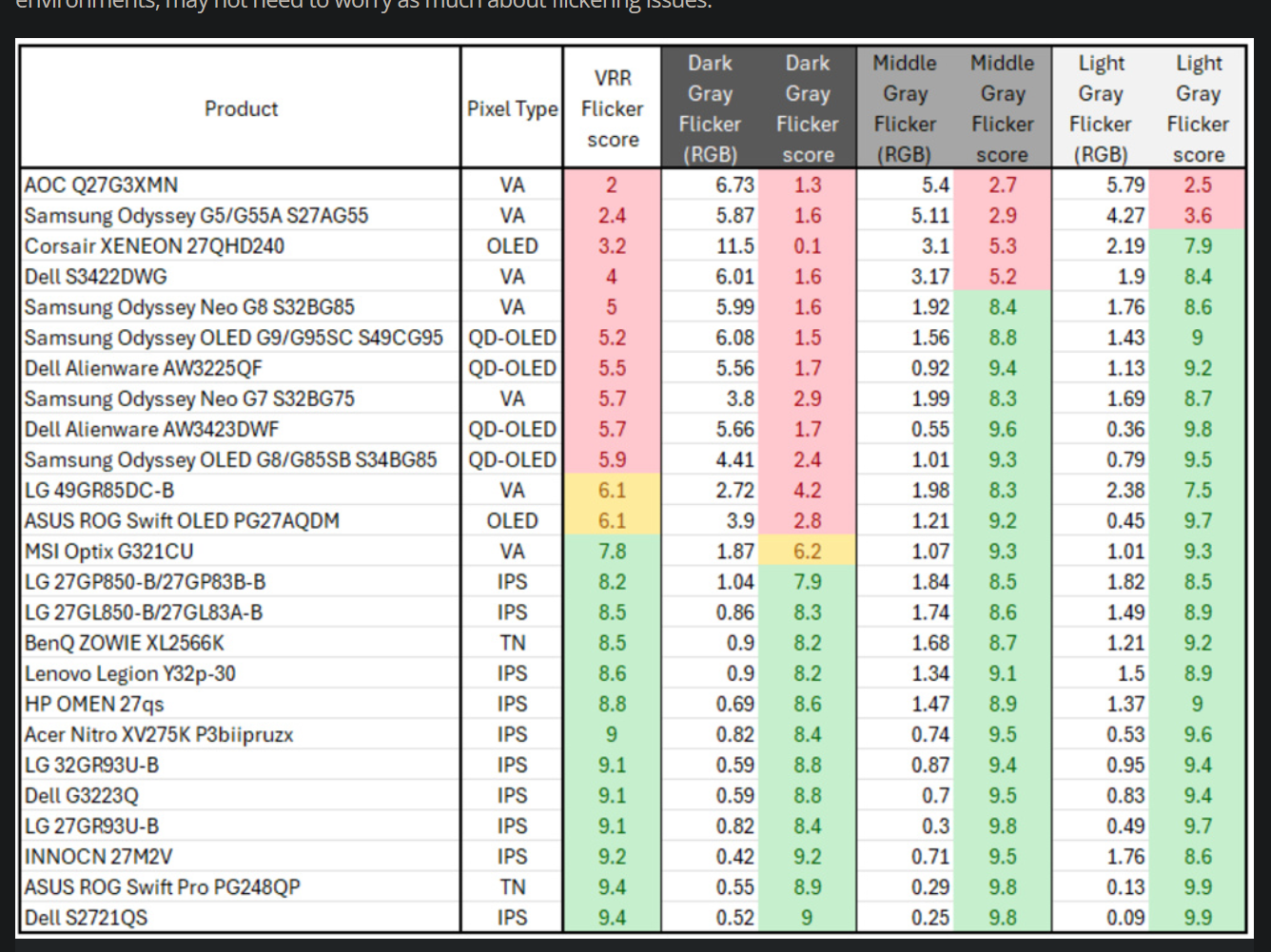Image resolution: width=1271 pixels, height=952 pixels.
Task: Select product 'ASUS ROG Swift Pro PG248QP'
Action: point(162,886)
